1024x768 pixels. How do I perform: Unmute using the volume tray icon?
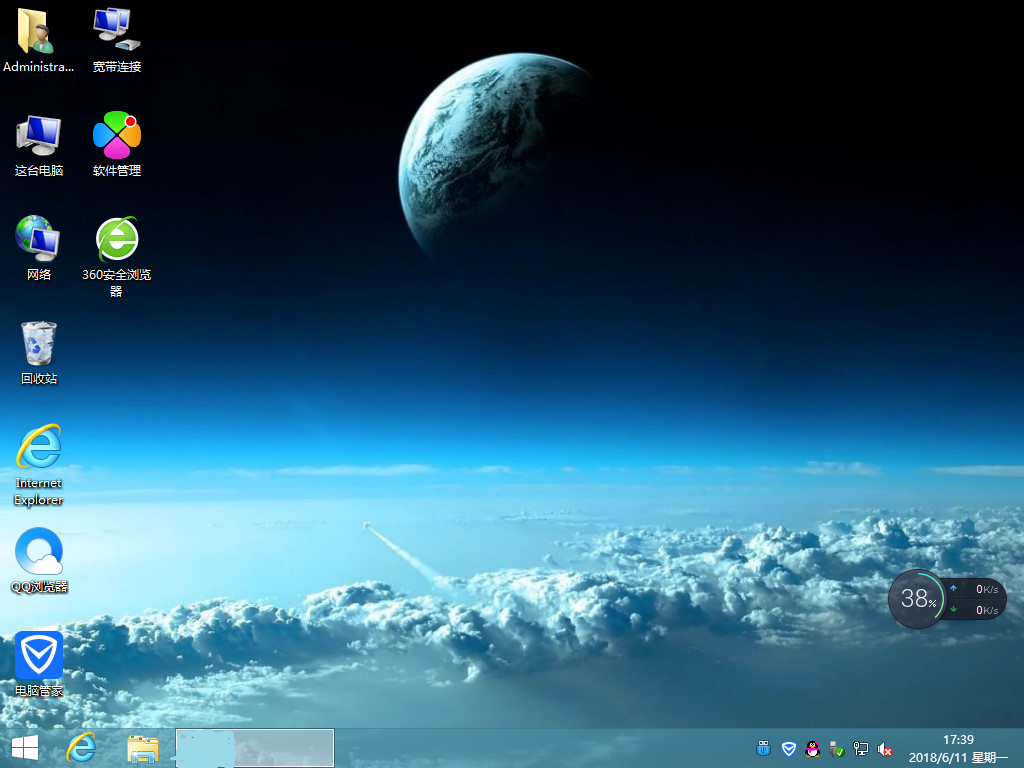(x=885, y=748)
